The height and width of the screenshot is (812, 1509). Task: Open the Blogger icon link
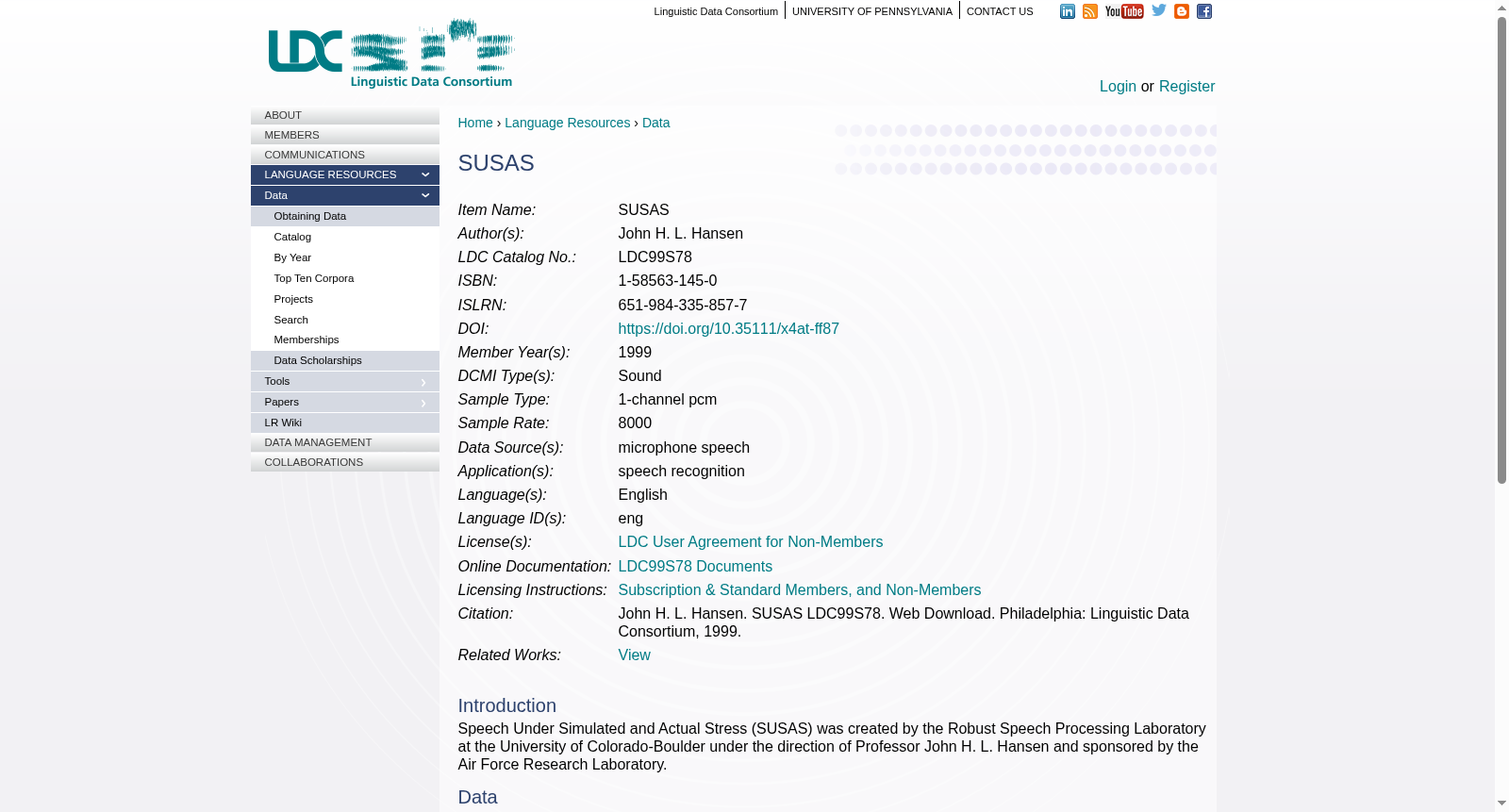[1182, 11]
